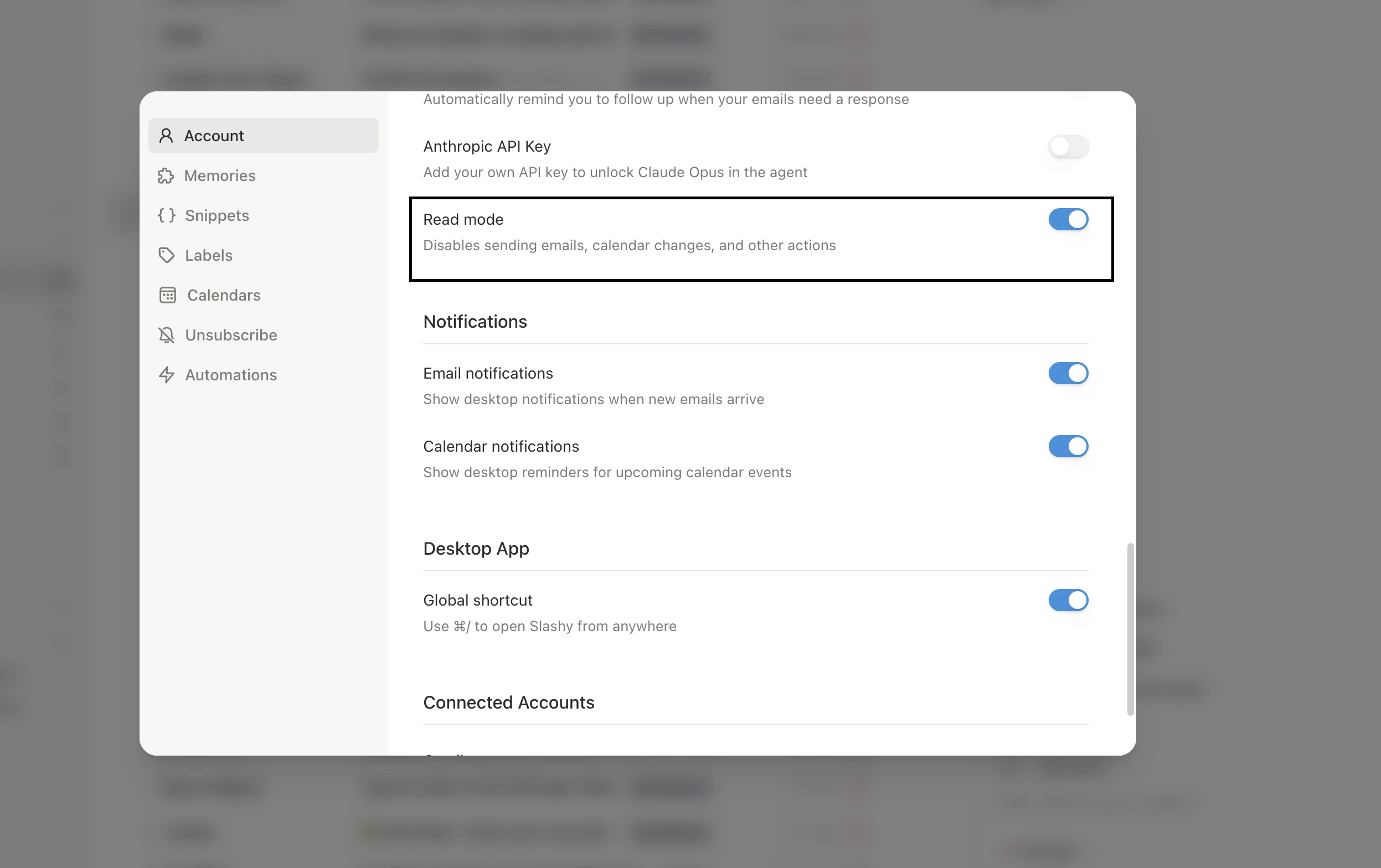The image size is (1381, 868).
Task: Open the Unsubscribe settings section
Action: coord(230,335)
